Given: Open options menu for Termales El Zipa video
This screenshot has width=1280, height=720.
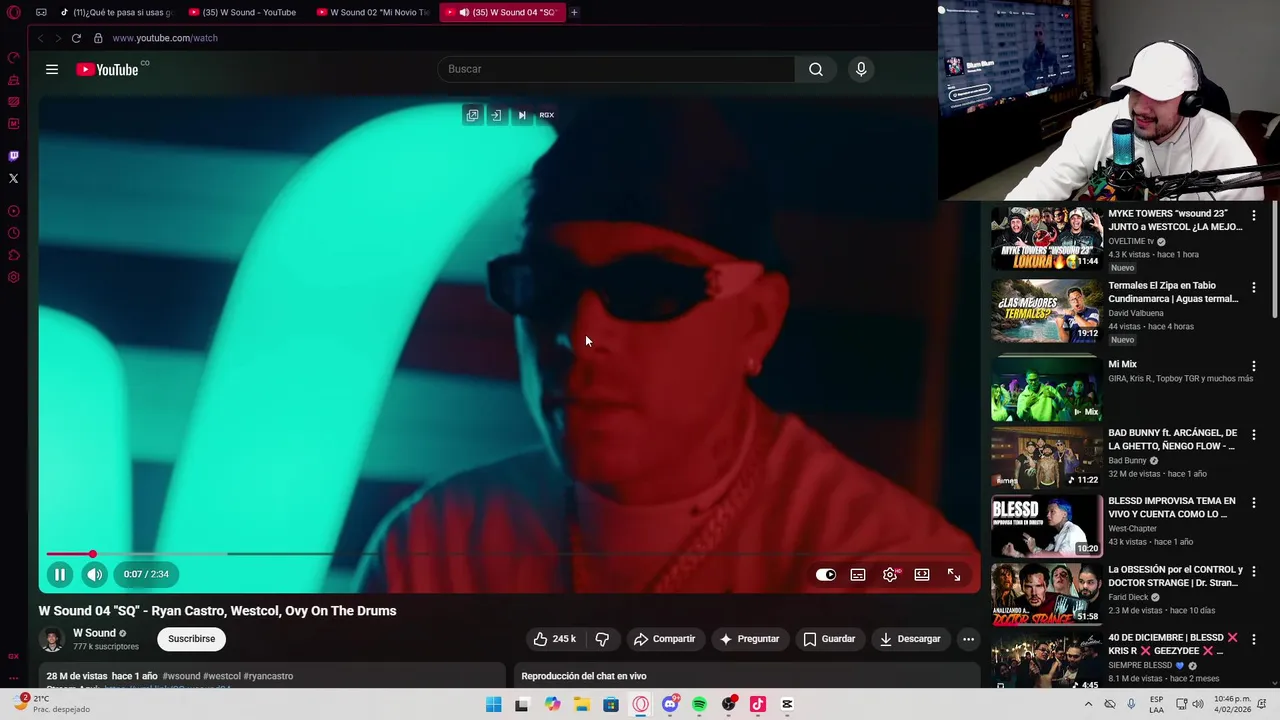Looking at the screenshot, I should coord(1254,287).
